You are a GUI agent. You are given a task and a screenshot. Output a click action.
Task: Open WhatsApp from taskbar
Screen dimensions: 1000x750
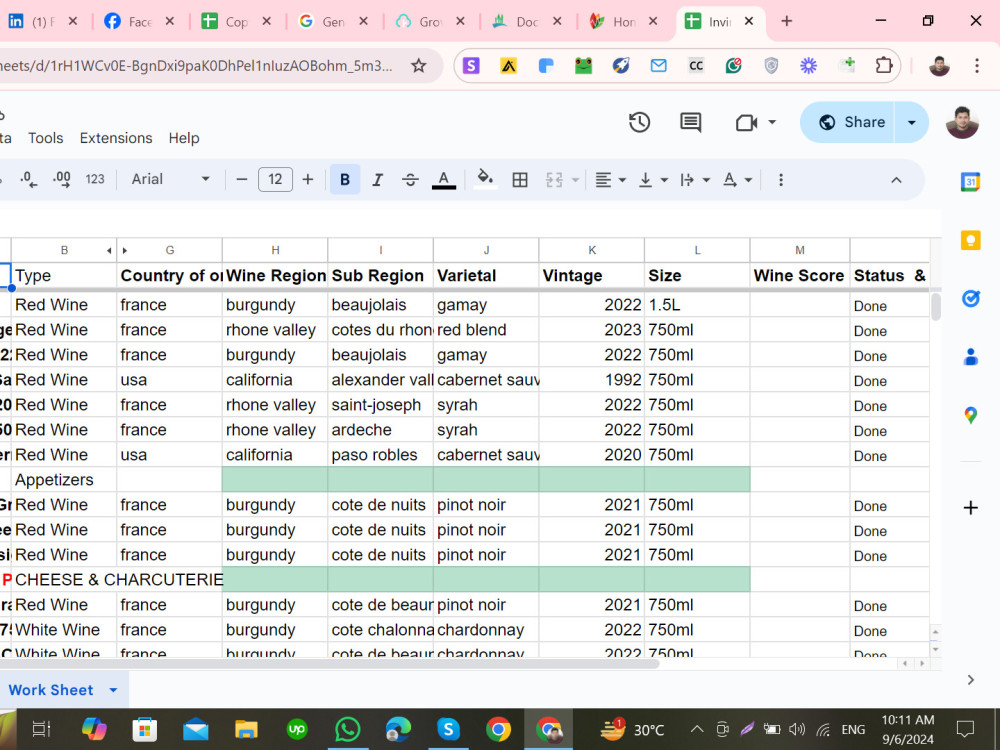click(x=348, y=728)
